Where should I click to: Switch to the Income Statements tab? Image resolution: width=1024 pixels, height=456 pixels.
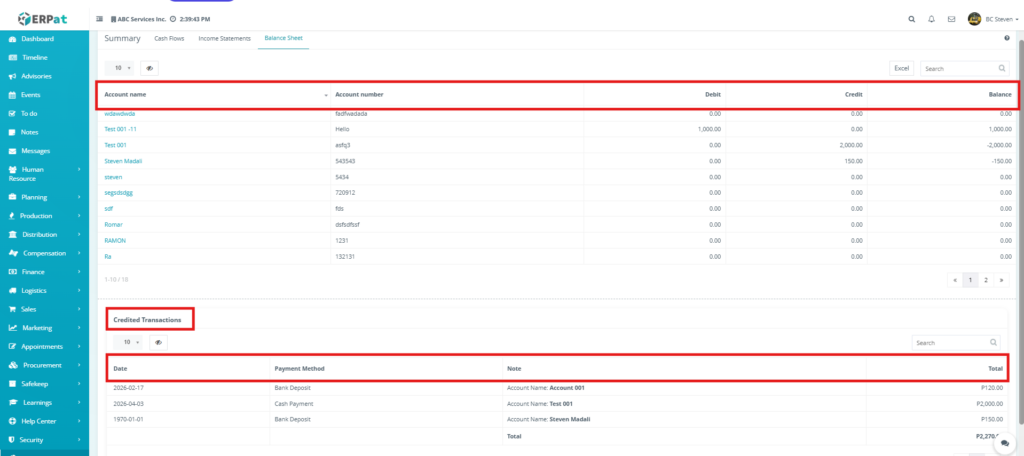pos(224,38)
